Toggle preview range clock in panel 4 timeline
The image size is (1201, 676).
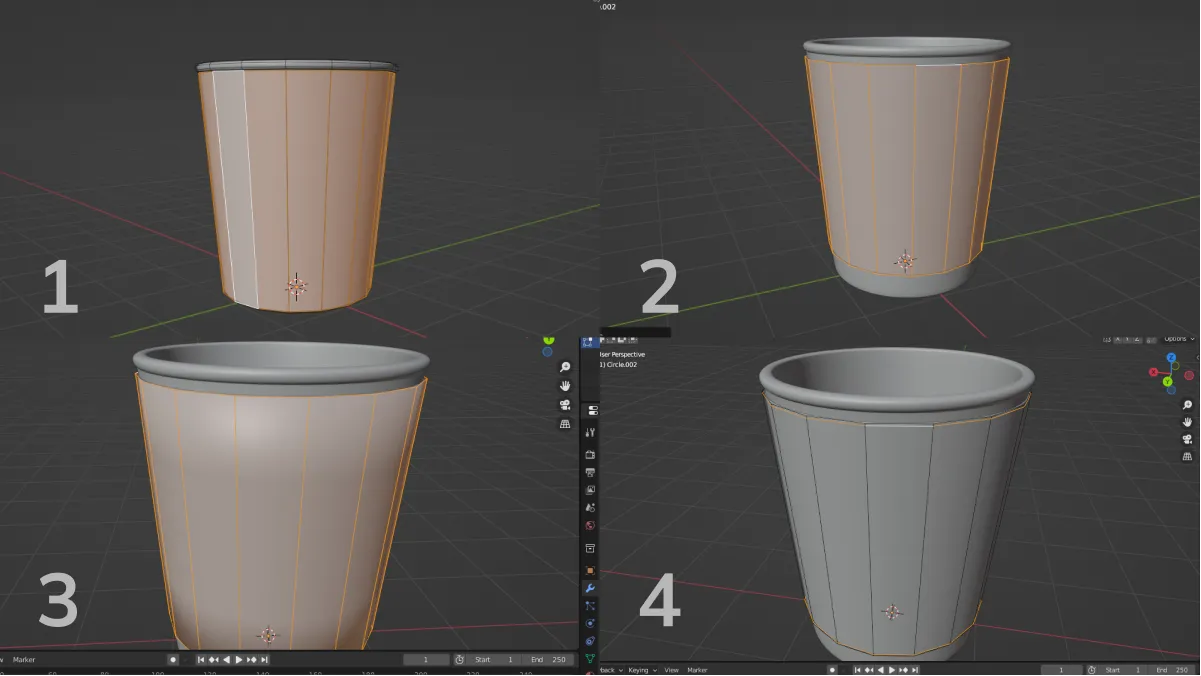(x=1091, y=670)
